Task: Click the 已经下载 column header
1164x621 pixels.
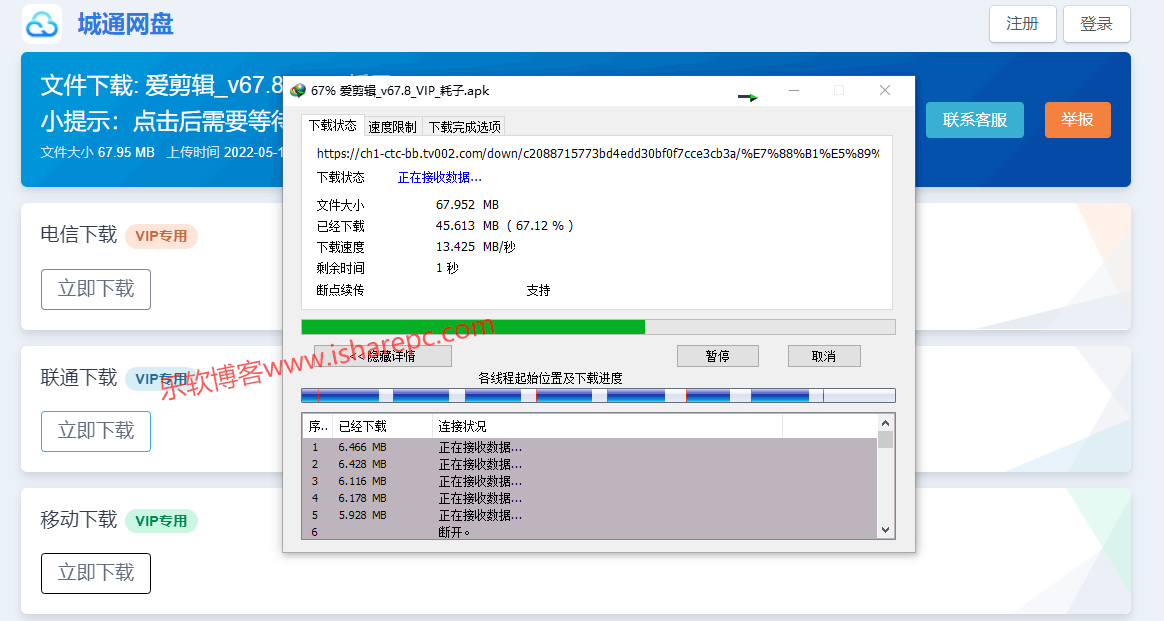Action: coord(382,427)
